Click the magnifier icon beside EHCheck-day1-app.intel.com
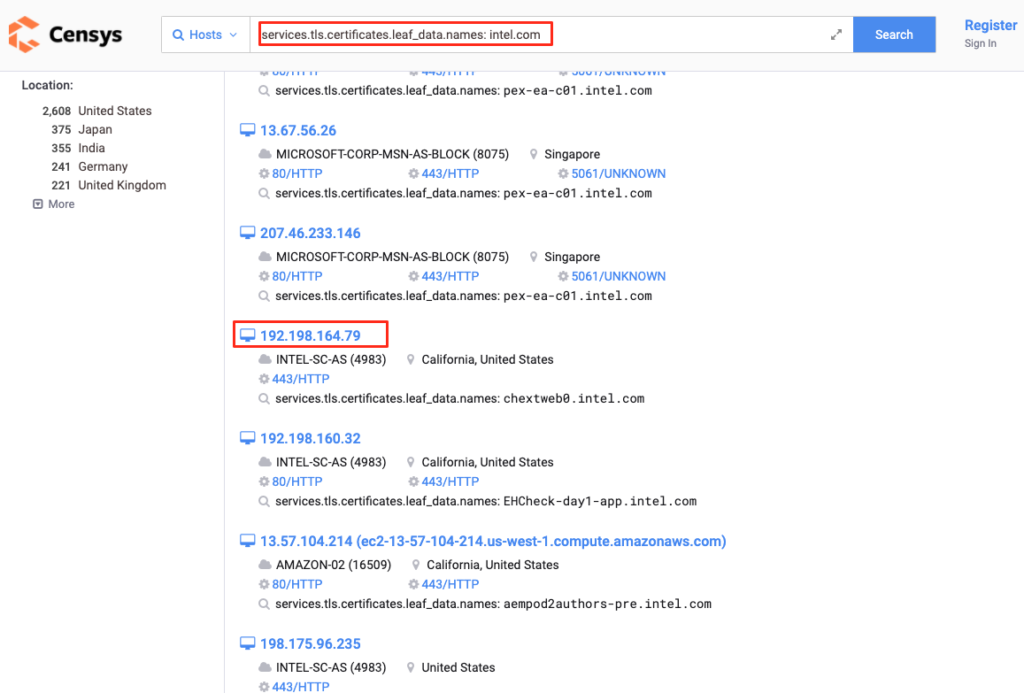Image resolution: width=1024 pixels, height=693 pixels. tap(264, 501)
